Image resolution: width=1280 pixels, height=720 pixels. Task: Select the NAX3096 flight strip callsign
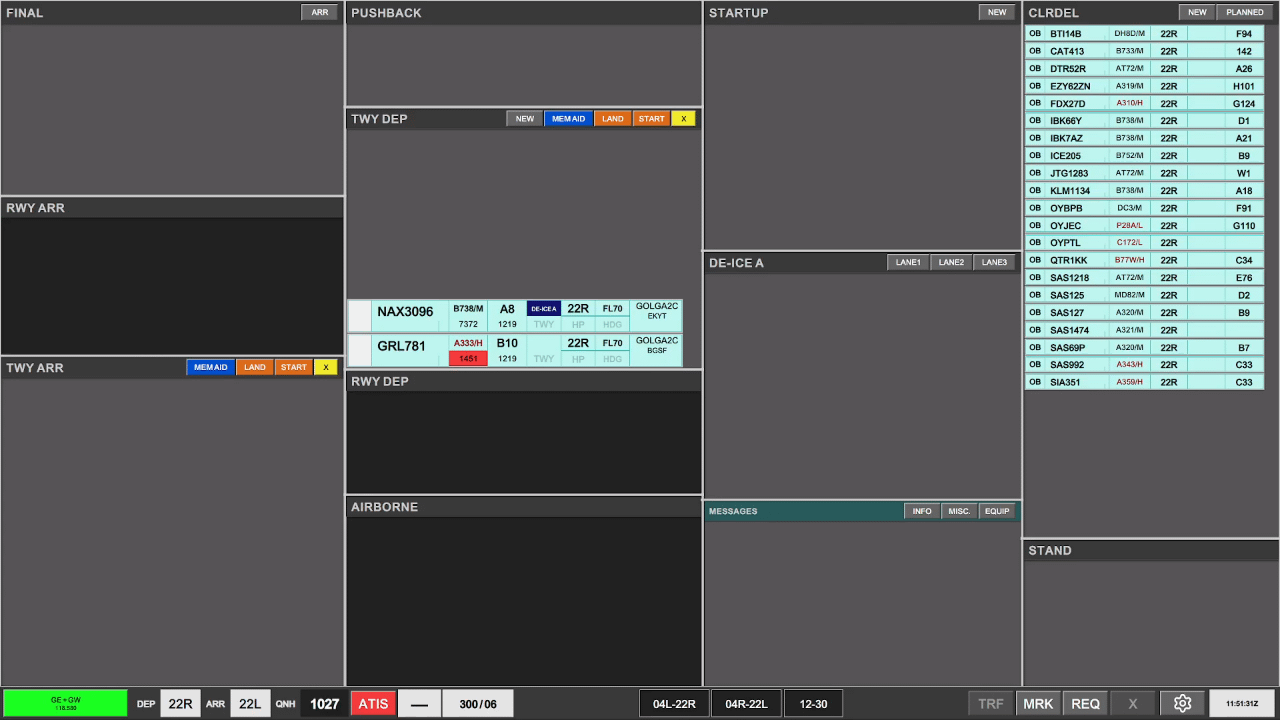click(x=405, y=312)
